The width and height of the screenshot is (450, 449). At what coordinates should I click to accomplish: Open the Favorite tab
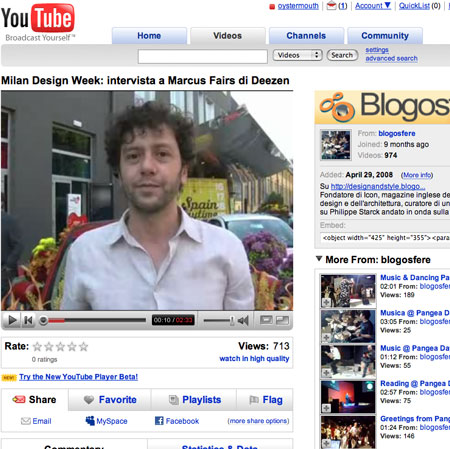pyautogui.click(x=110, y=399)
